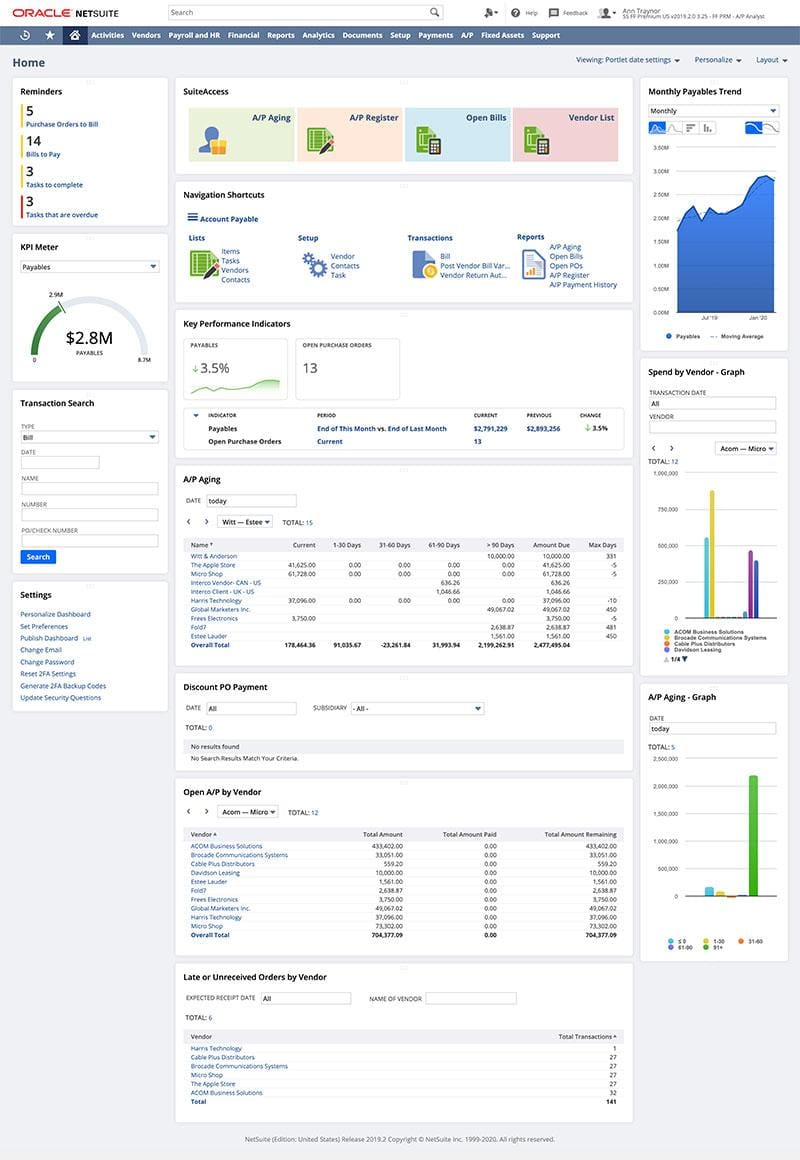Screen dimensions: 800x1160
Task: Click the Expected Receipt Date field
Action: coord(305,998)
